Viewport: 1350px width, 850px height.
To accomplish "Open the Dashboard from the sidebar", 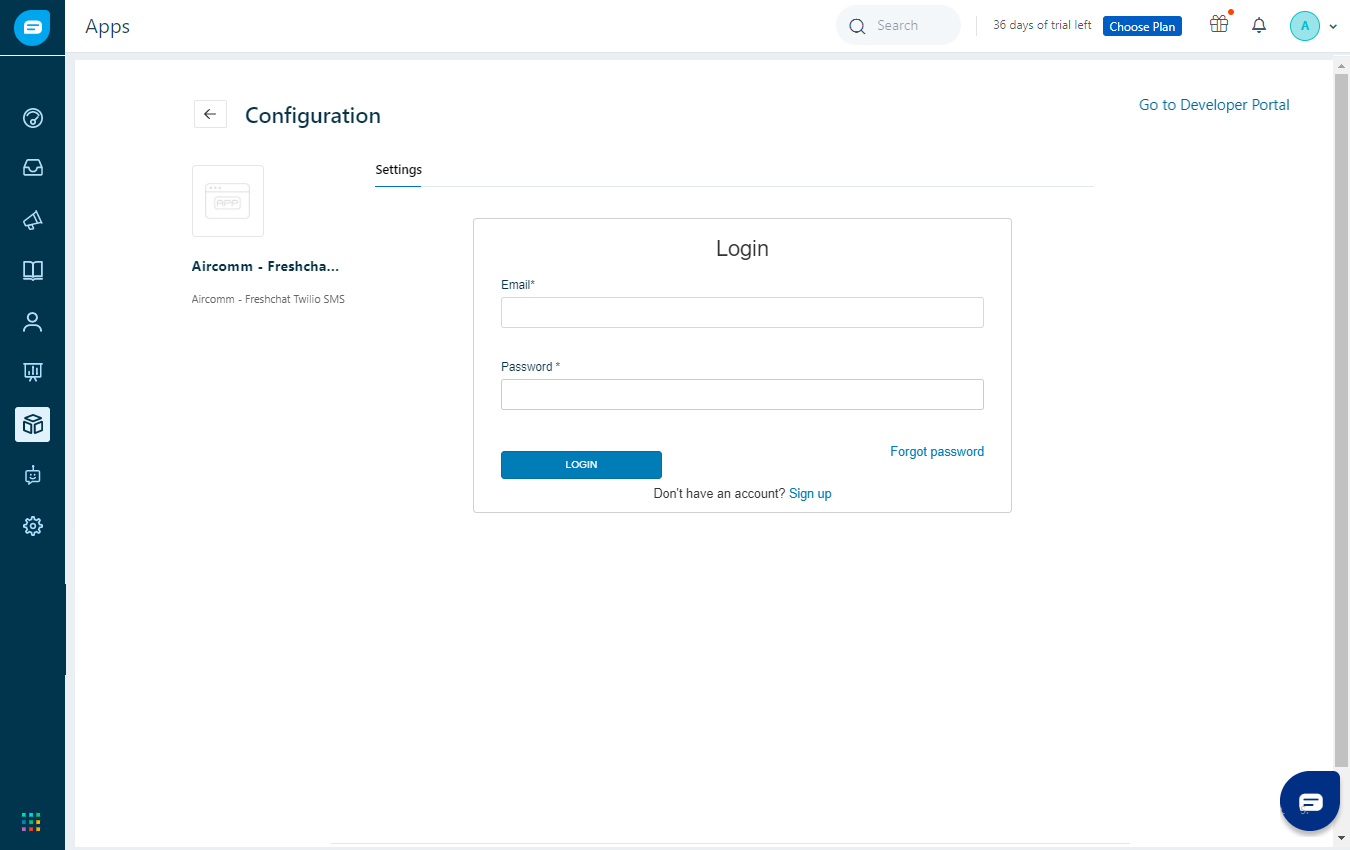I will pyautogui.click(x=32, y=118).
